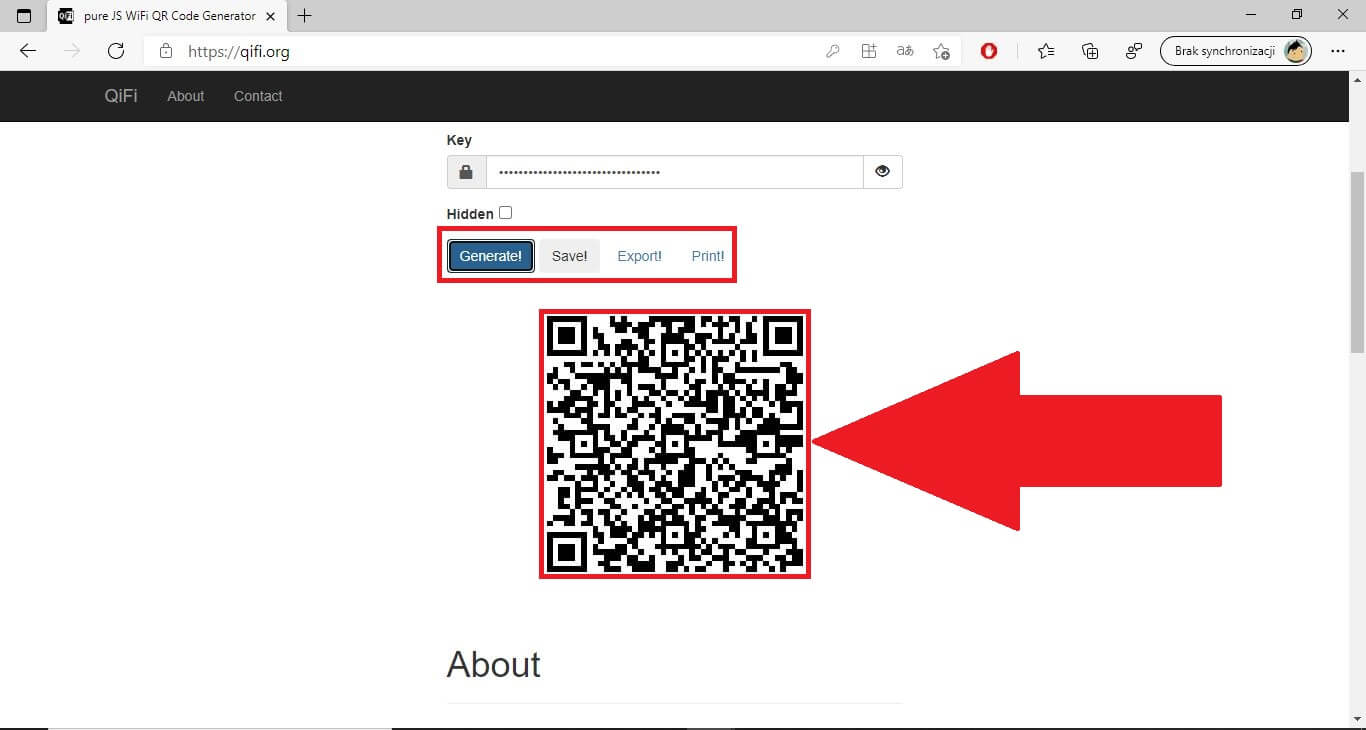Click the "Key" field label
1366x730 pixels.
(459, 140)
